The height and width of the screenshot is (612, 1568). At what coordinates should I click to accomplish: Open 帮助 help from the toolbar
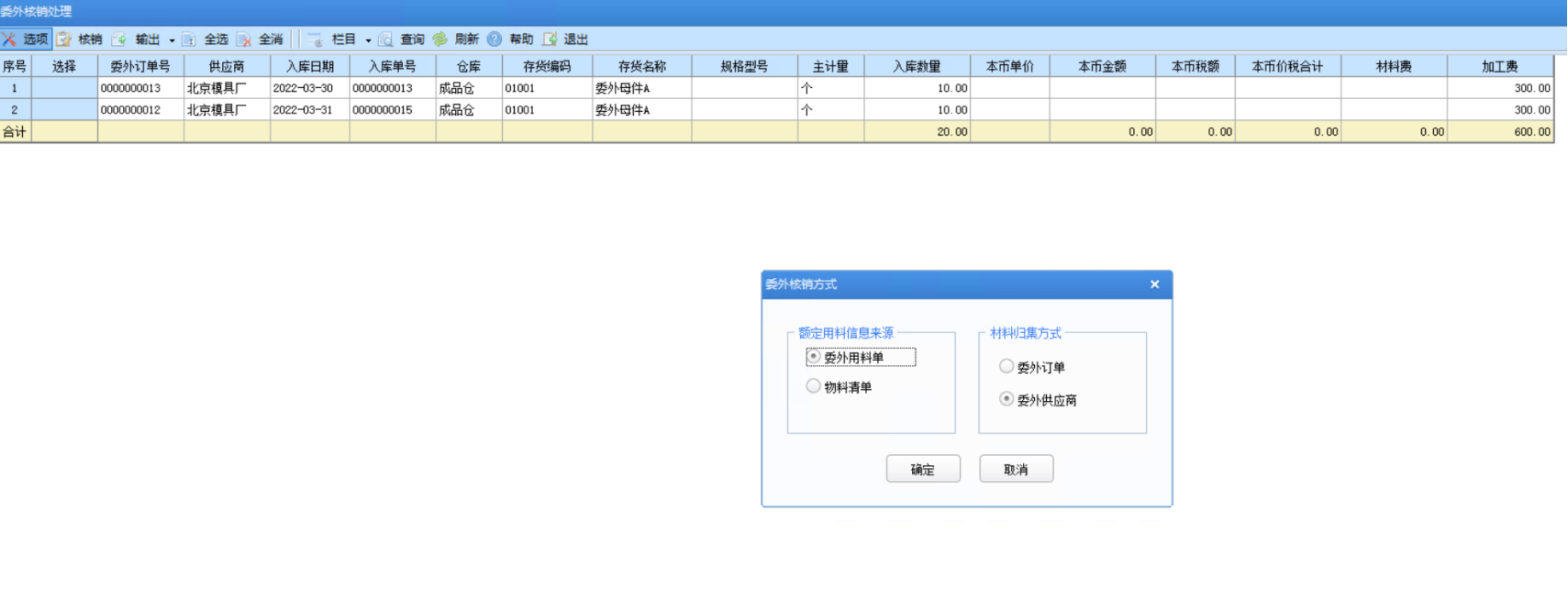(x=510, y=39)
